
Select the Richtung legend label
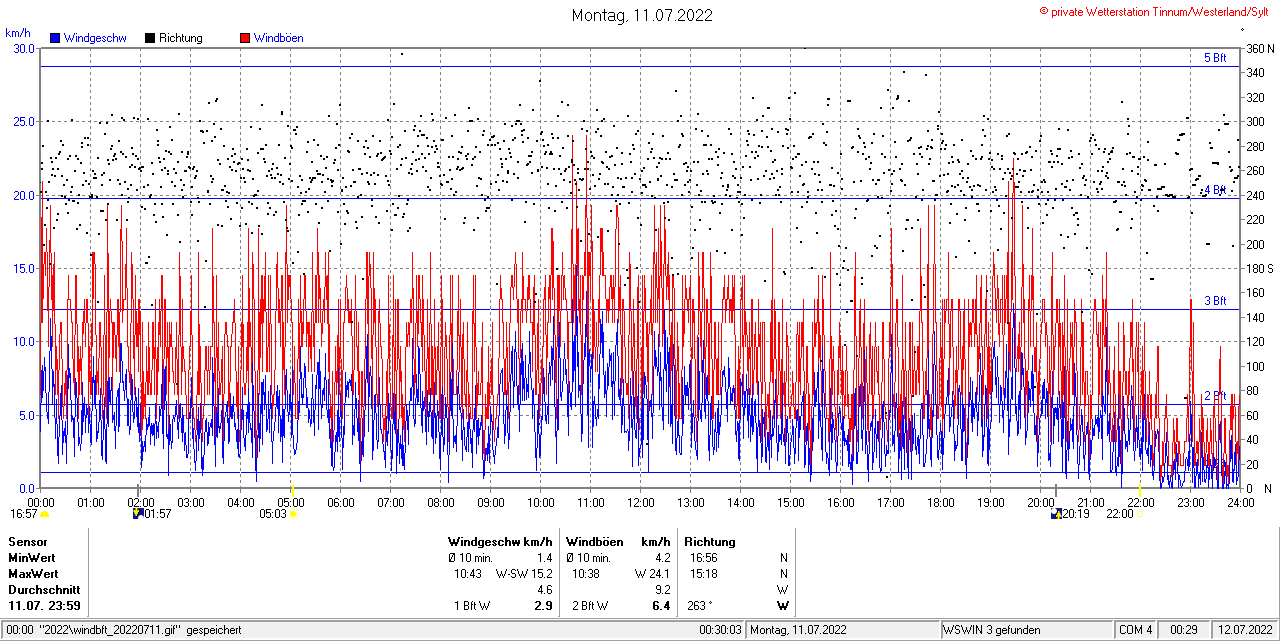point(181,38)
